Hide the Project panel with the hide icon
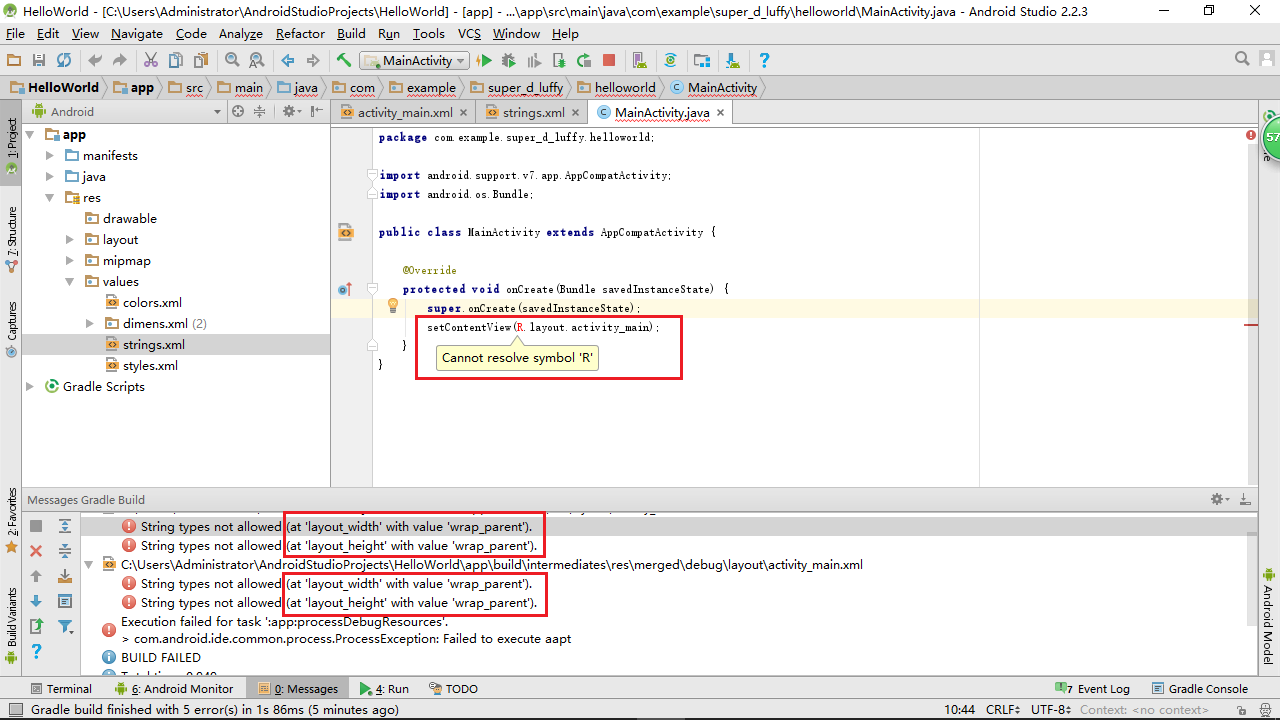This screenshot has height=720, width=1280. [x=316, y=111]
